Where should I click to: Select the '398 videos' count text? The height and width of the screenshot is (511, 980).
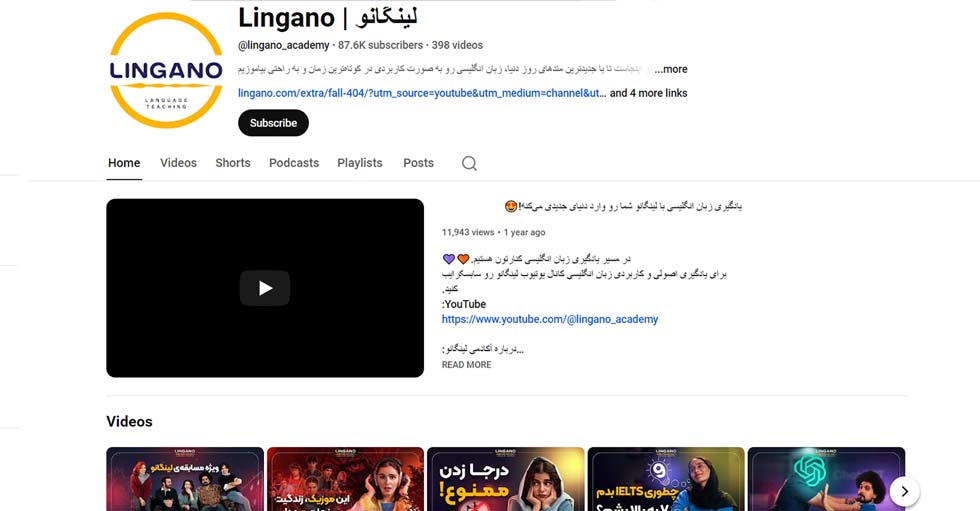coord(457,45)
